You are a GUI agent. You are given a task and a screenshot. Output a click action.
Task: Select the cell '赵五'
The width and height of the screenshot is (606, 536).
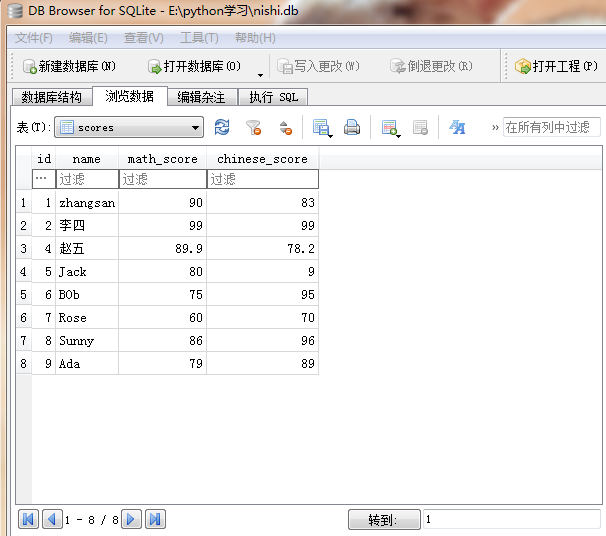click(87, 248)
